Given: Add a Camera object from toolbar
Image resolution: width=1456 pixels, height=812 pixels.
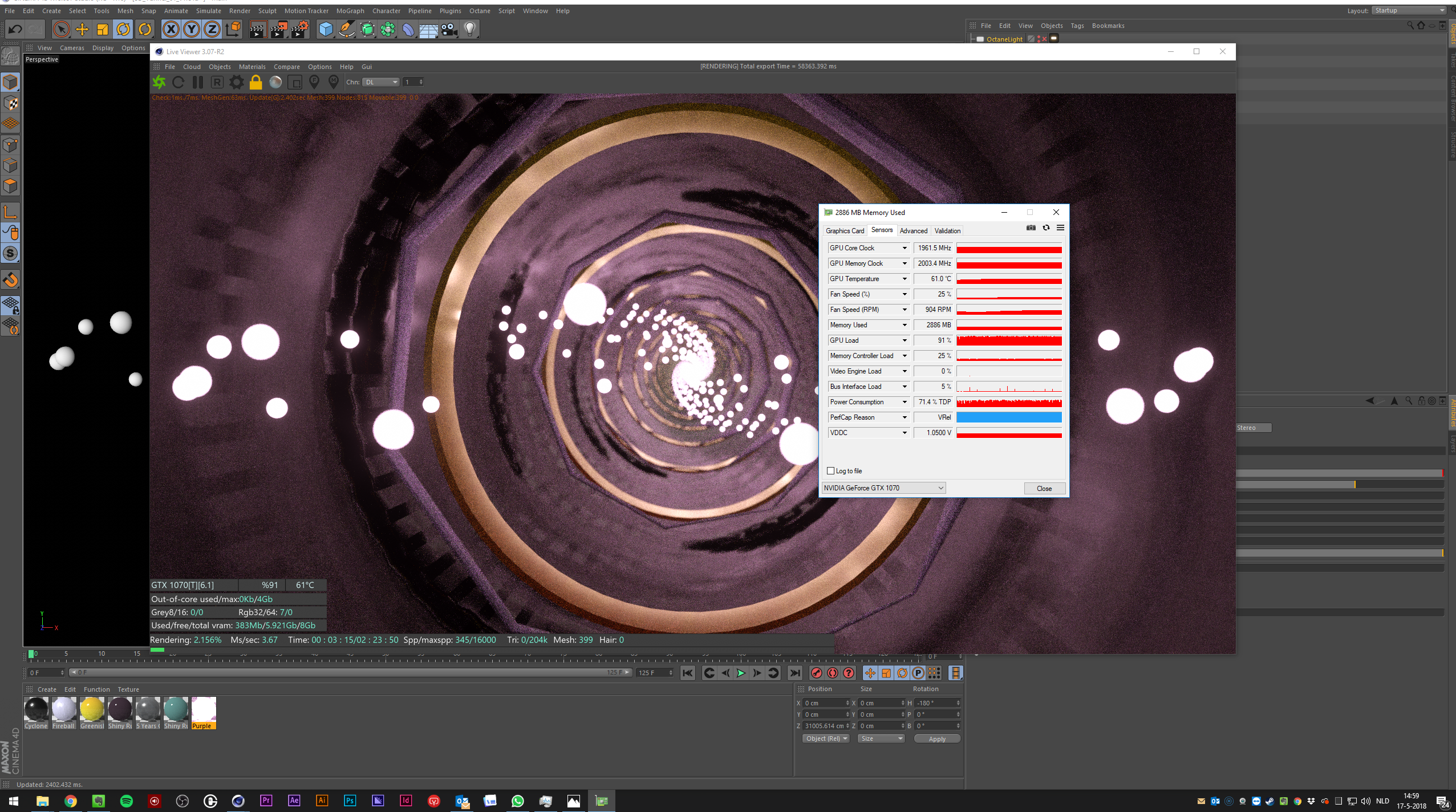Looking at the screenshot, I should click(449, 29).
